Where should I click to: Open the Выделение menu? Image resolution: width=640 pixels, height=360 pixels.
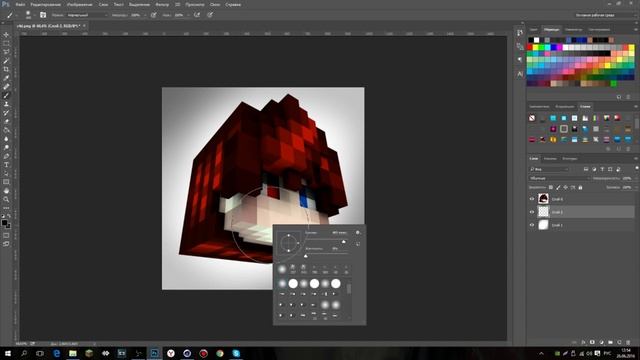click(139, 4)
